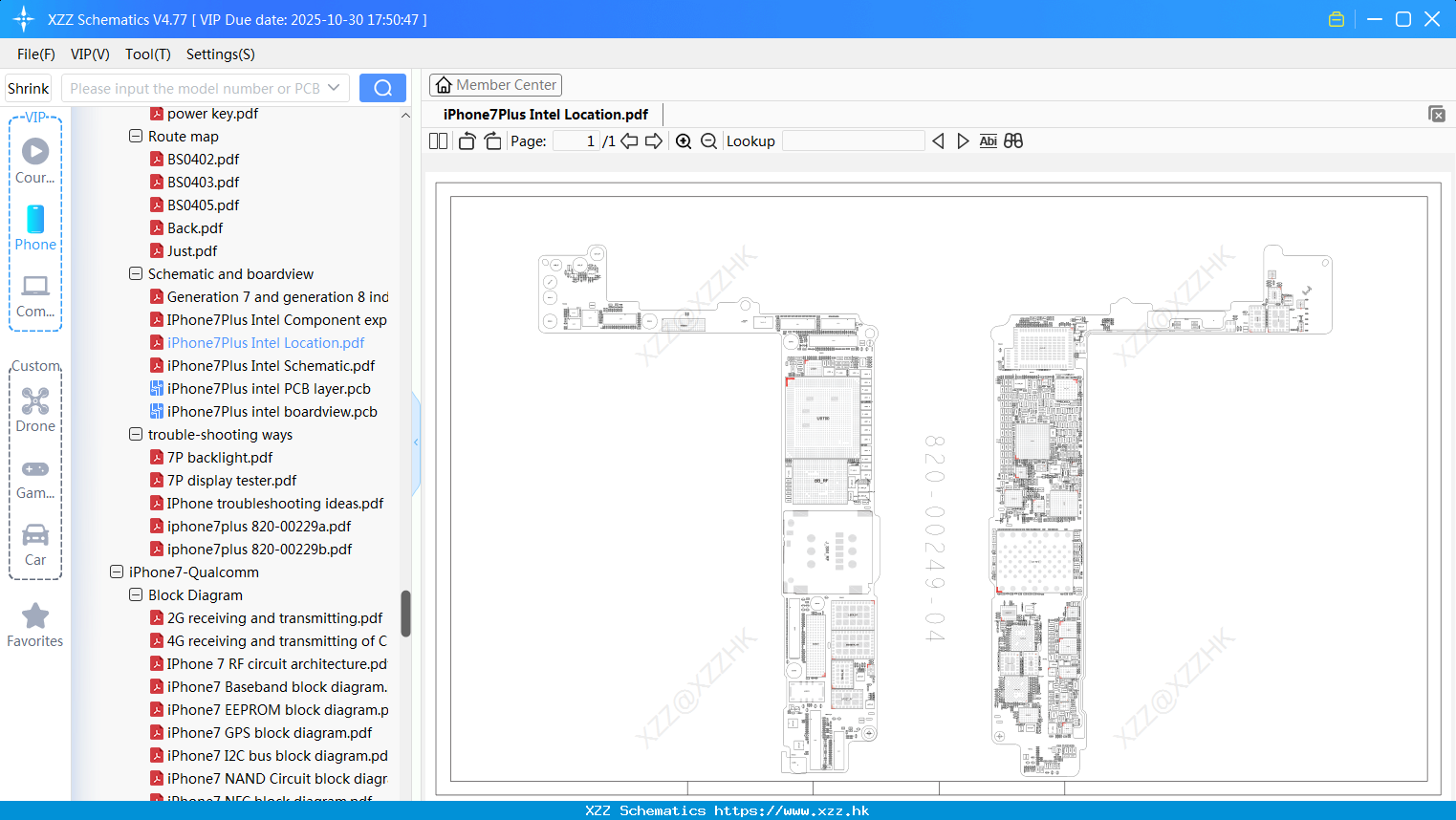The height and width of the screenshot is (820, 1456).
Task: Collapse Block Diagram folder
Action: pyautogui.click(x=136, y=594)
